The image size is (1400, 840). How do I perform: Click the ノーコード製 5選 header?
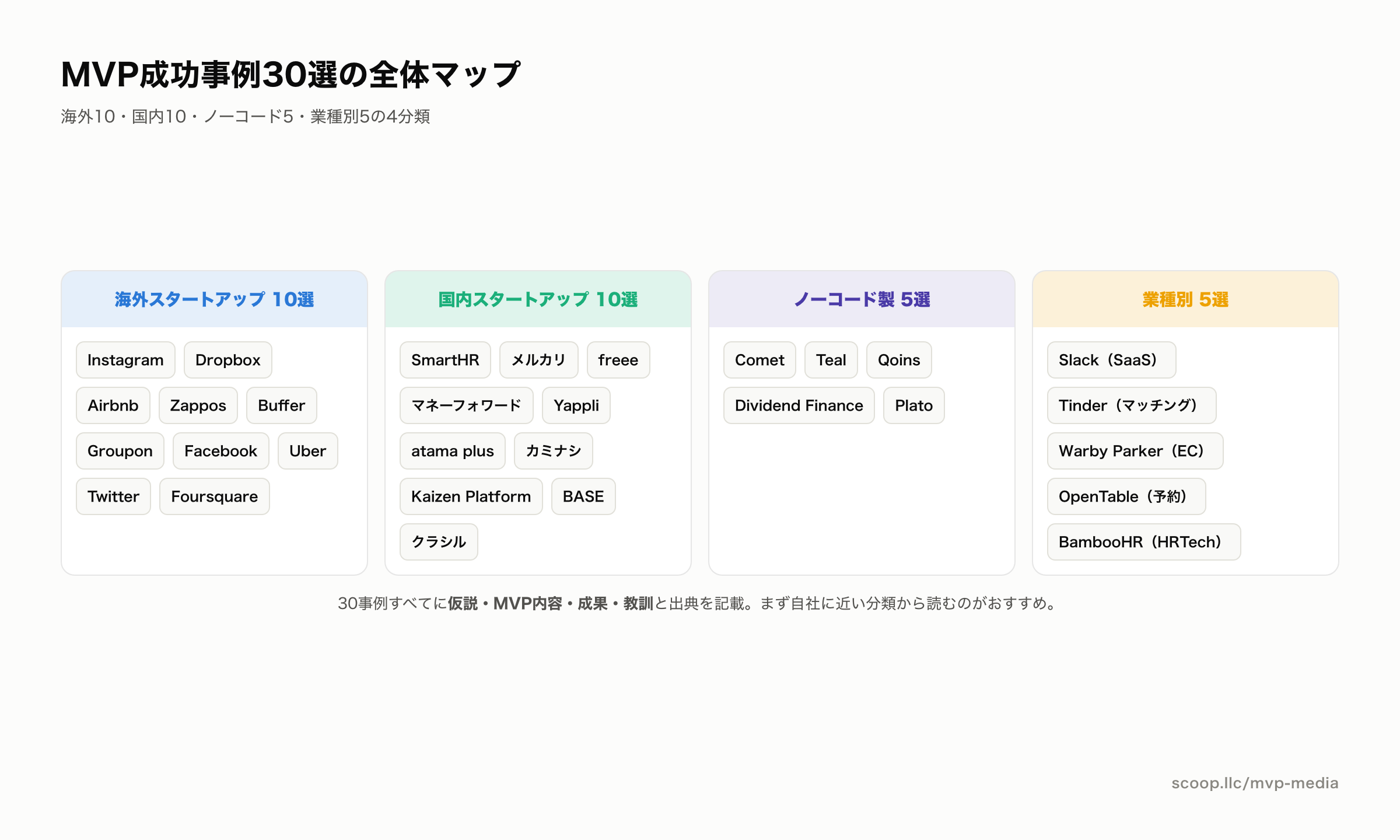coord(862,299)
